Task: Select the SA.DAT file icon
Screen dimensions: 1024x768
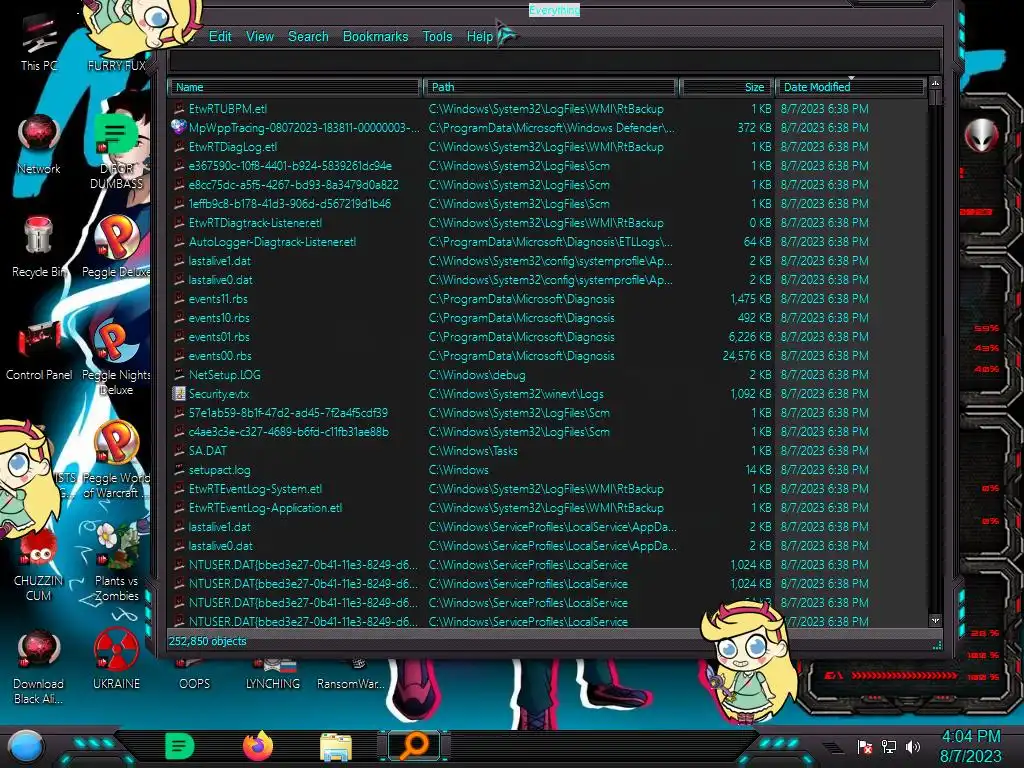Action: click(x=179, y=451)
